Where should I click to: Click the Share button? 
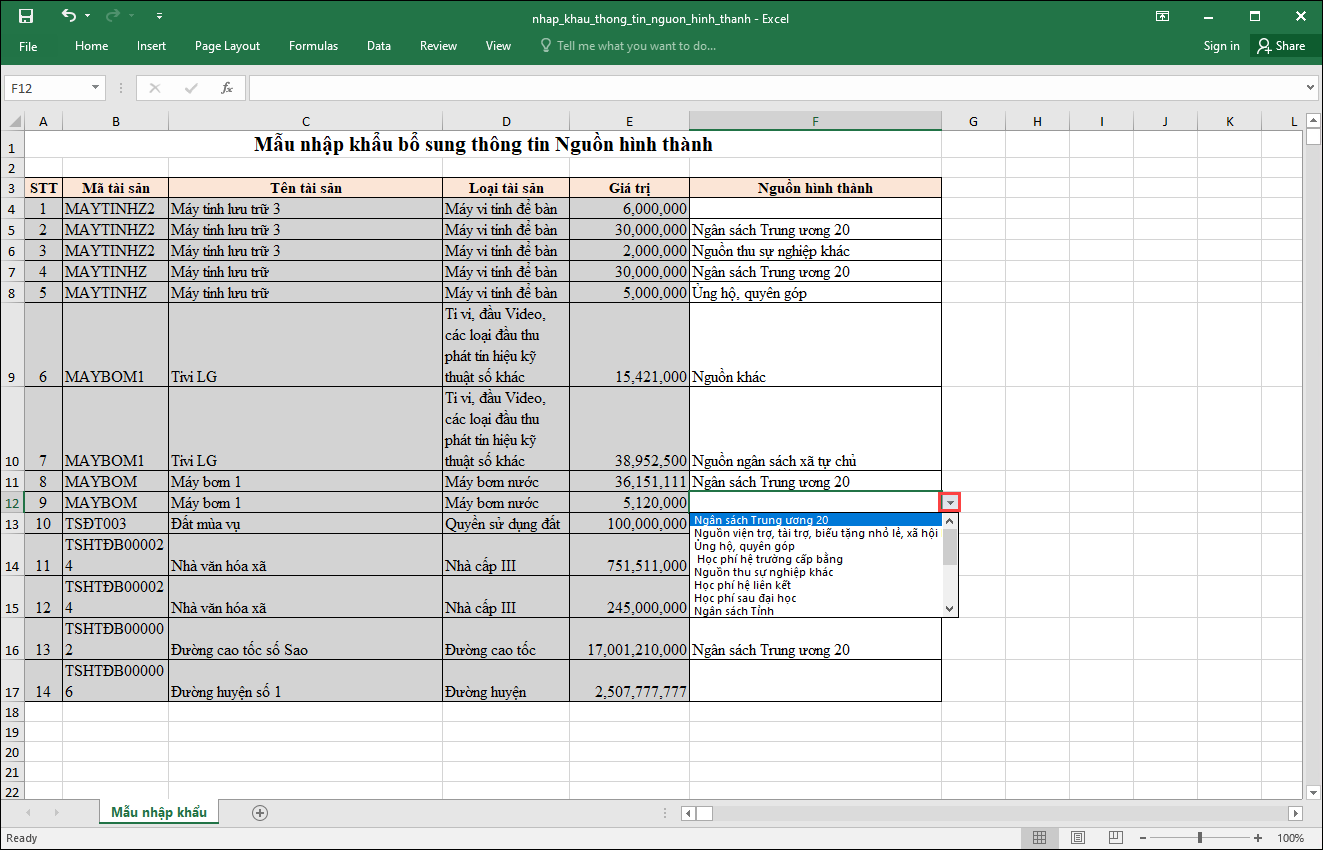coord(1281,46)
